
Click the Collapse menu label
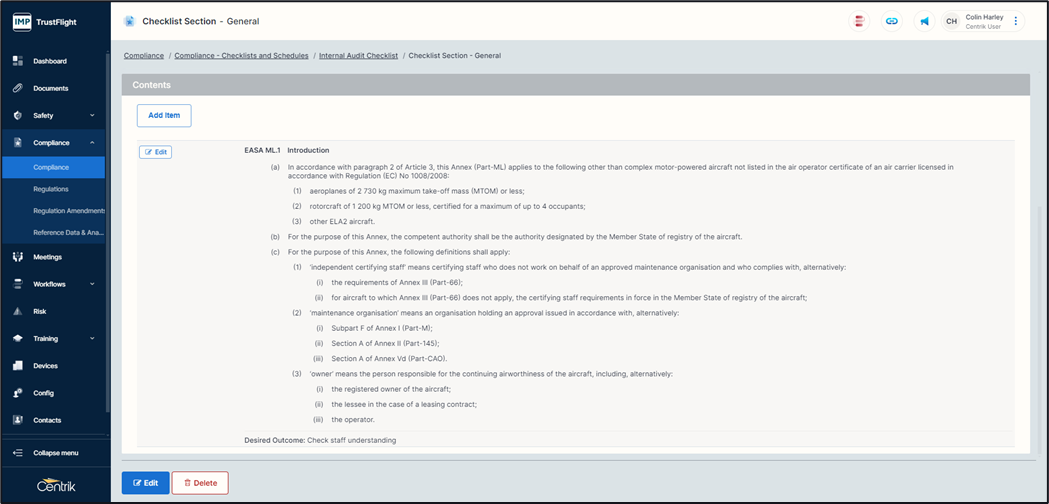coord(56,453)
